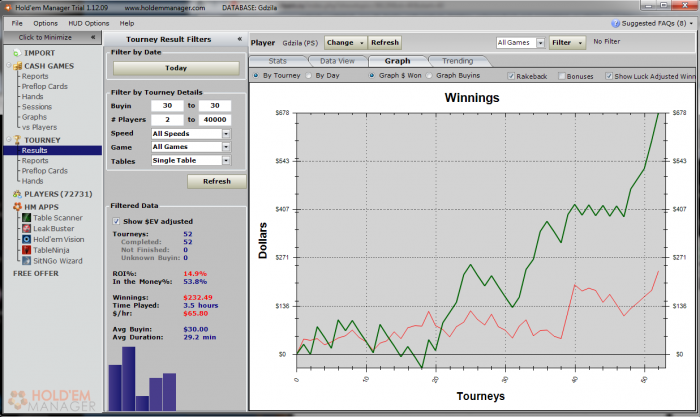This screenshot has height=417, width=700.
Task: Open the Change player dropdown button
Action: pos(346,42)
